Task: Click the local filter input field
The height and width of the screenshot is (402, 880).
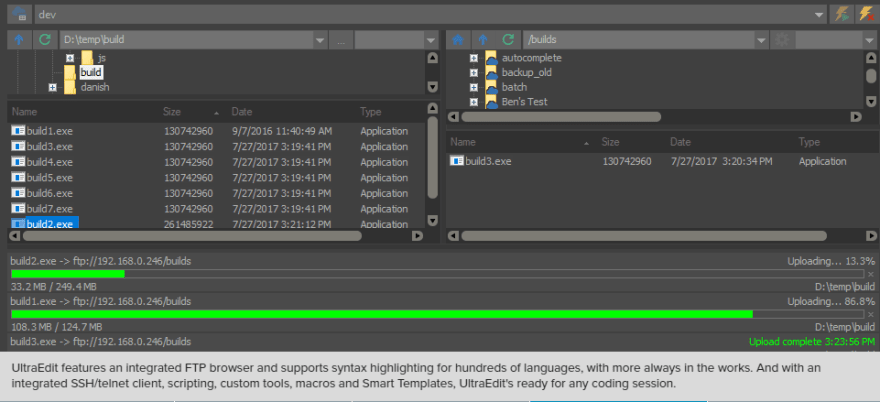Action: pyautogui.click(x=389, y=40)
